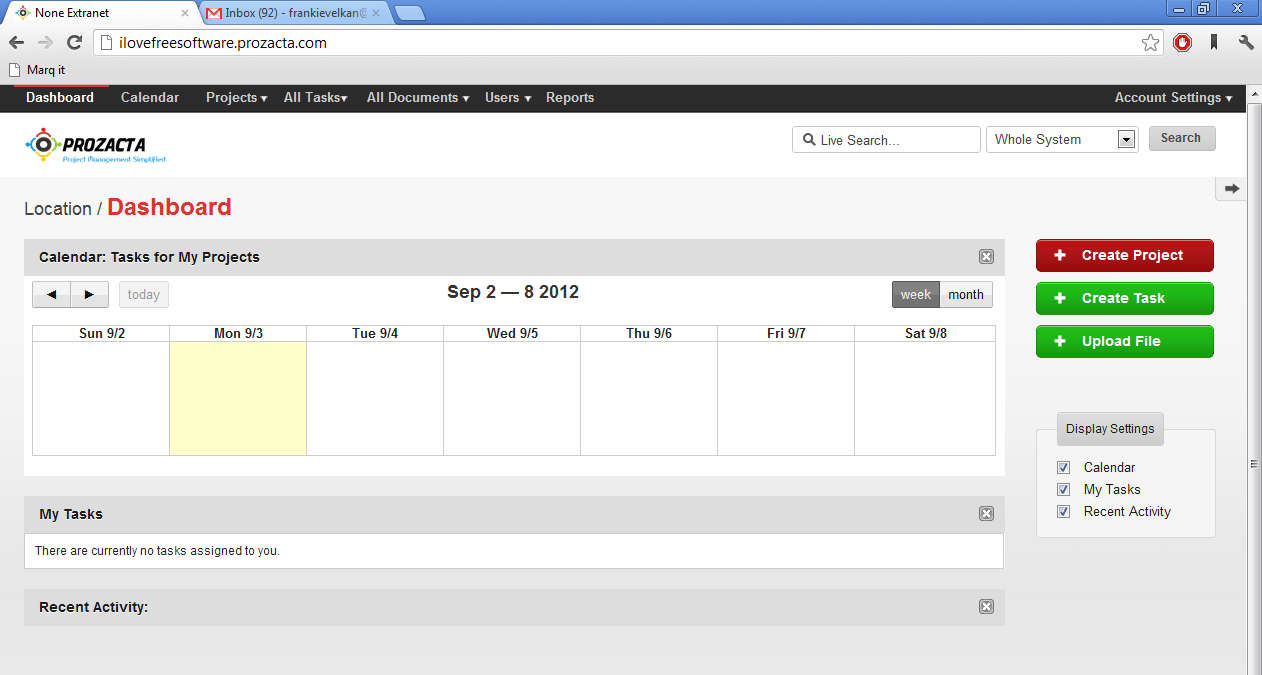Image resolution: width=1262 pixels, height=675 pixels.
Task: Close the Gmail Inbox browser tab
Action: [x=376, y=13]
